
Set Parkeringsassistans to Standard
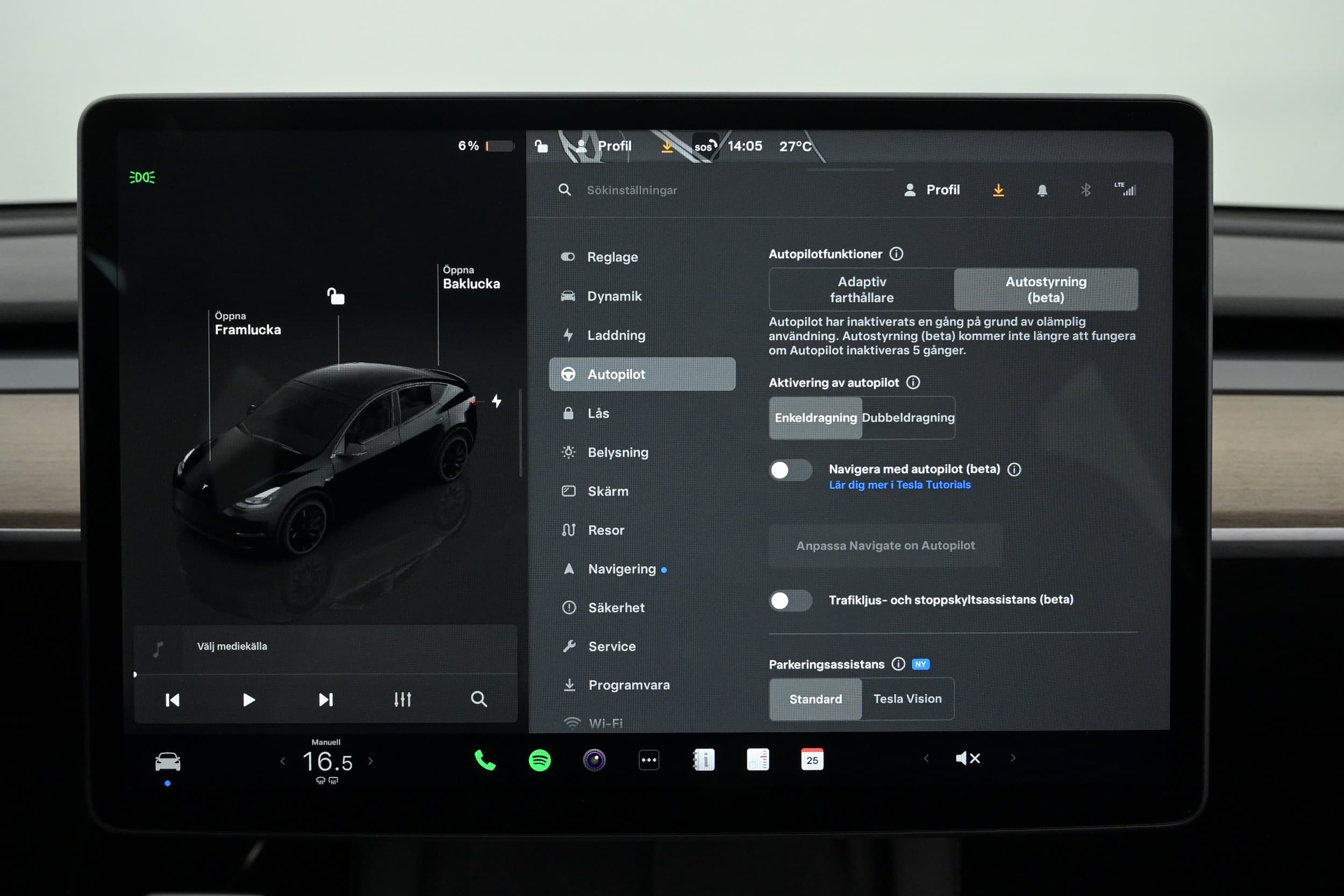(816, 699)
